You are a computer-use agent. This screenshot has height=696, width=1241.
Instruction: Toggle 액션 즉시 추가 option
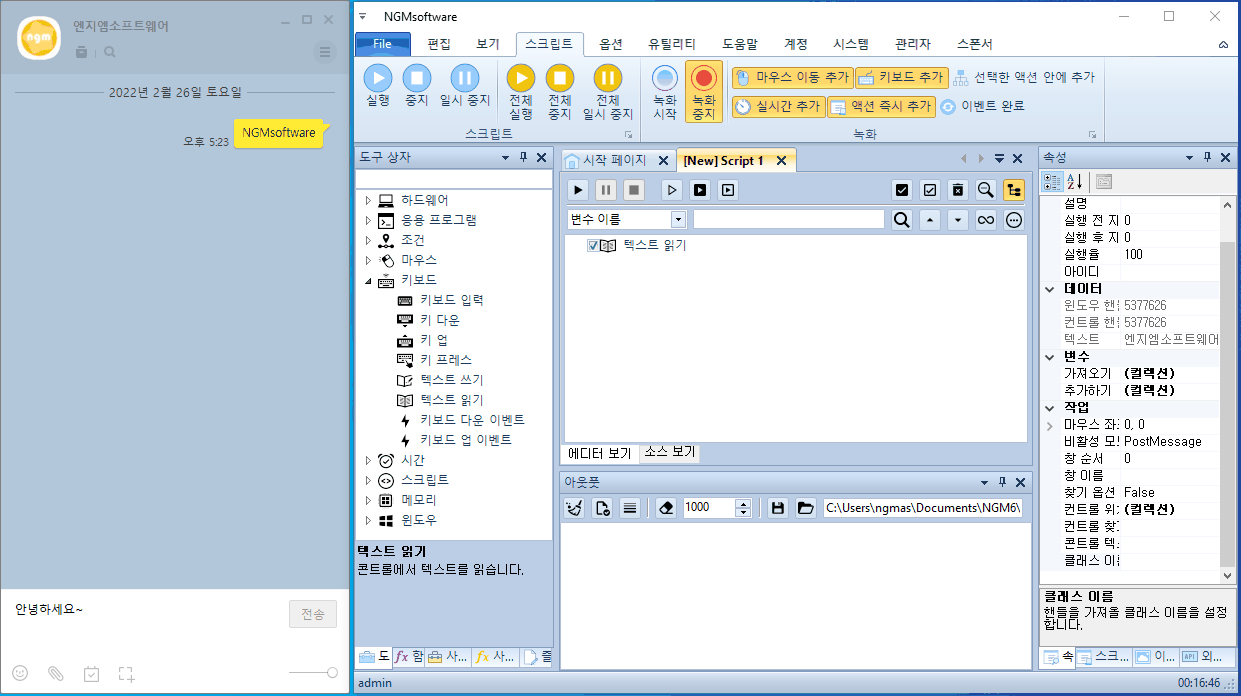(881, 106)
